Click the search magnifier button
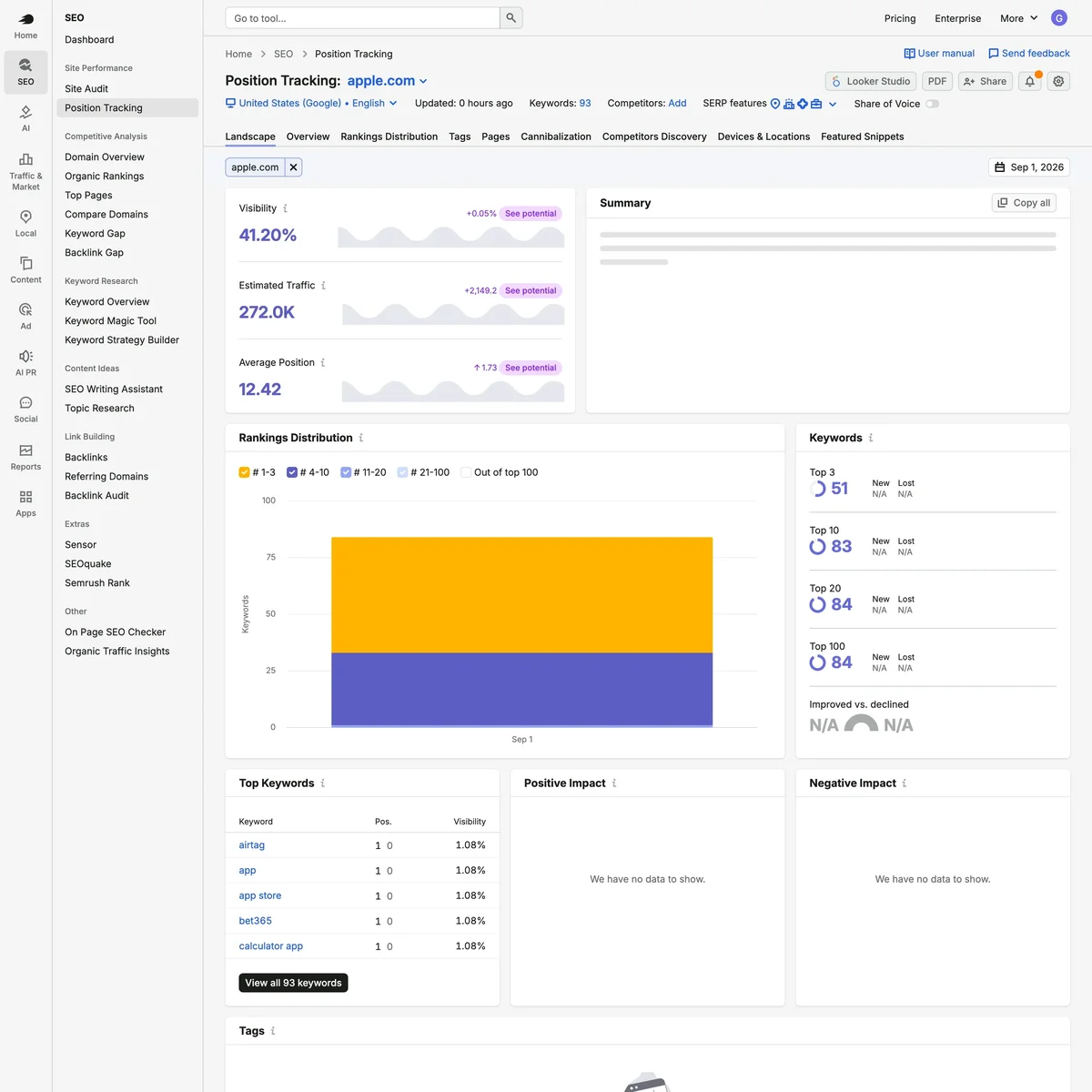Image resolution: width=1092 pixels, height=1092 pixels. click(x=511, y=18)
